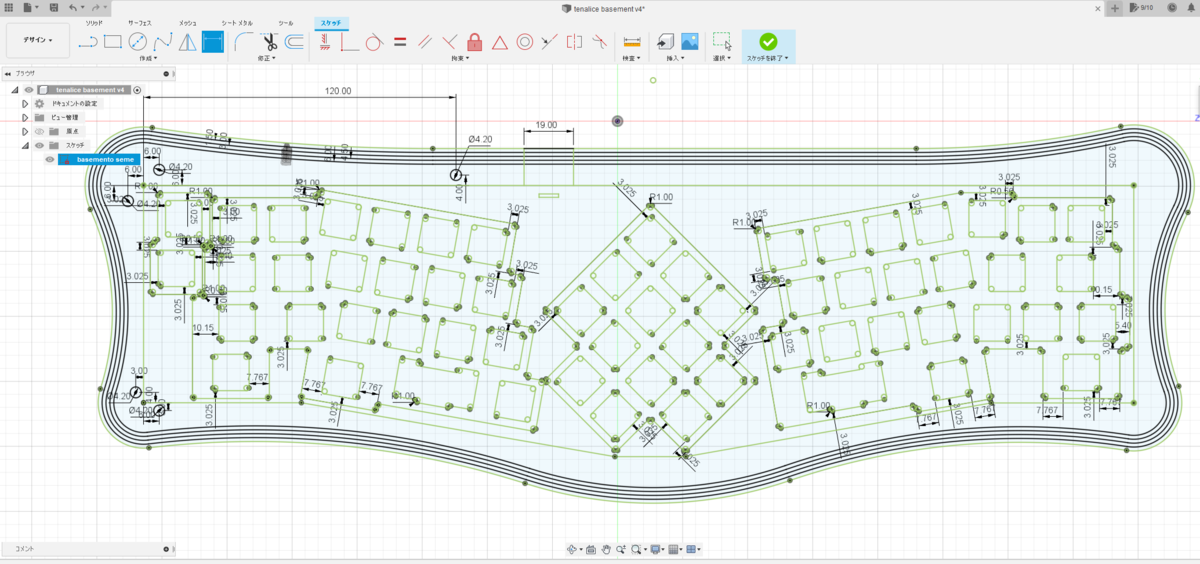
Task: Apply the Collinear constraint
Action: tap(549, 42)
